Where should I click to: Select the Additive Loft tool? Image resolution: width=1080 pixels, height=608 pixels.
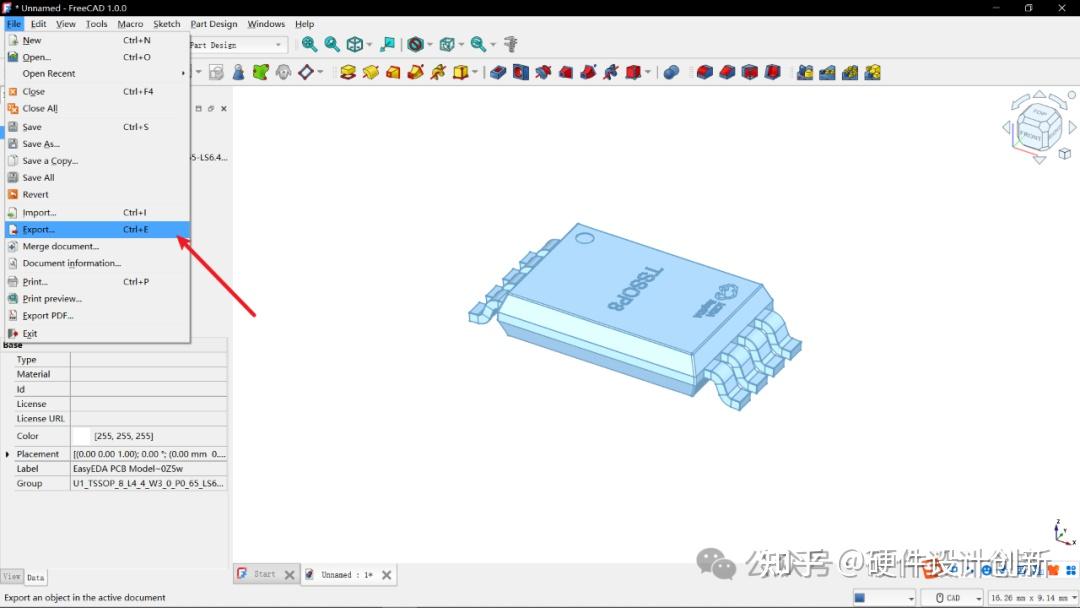pos(393,72)
